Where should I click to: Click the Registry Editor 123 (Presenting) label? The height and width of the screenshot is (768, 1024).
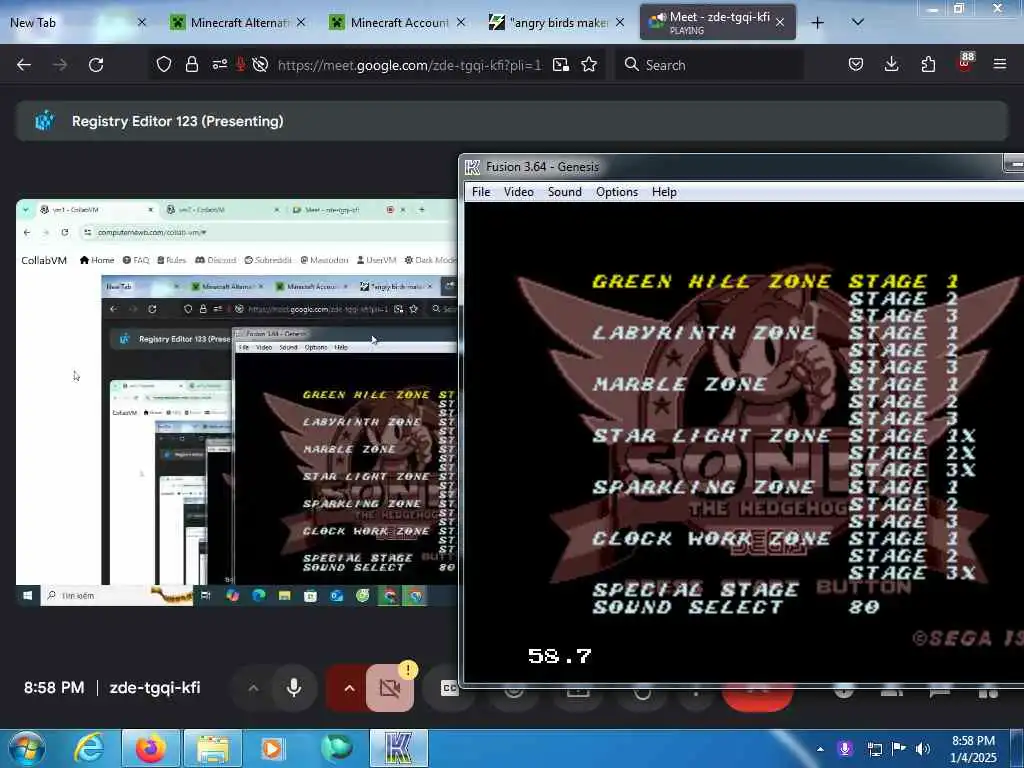[x=178, y=121]
